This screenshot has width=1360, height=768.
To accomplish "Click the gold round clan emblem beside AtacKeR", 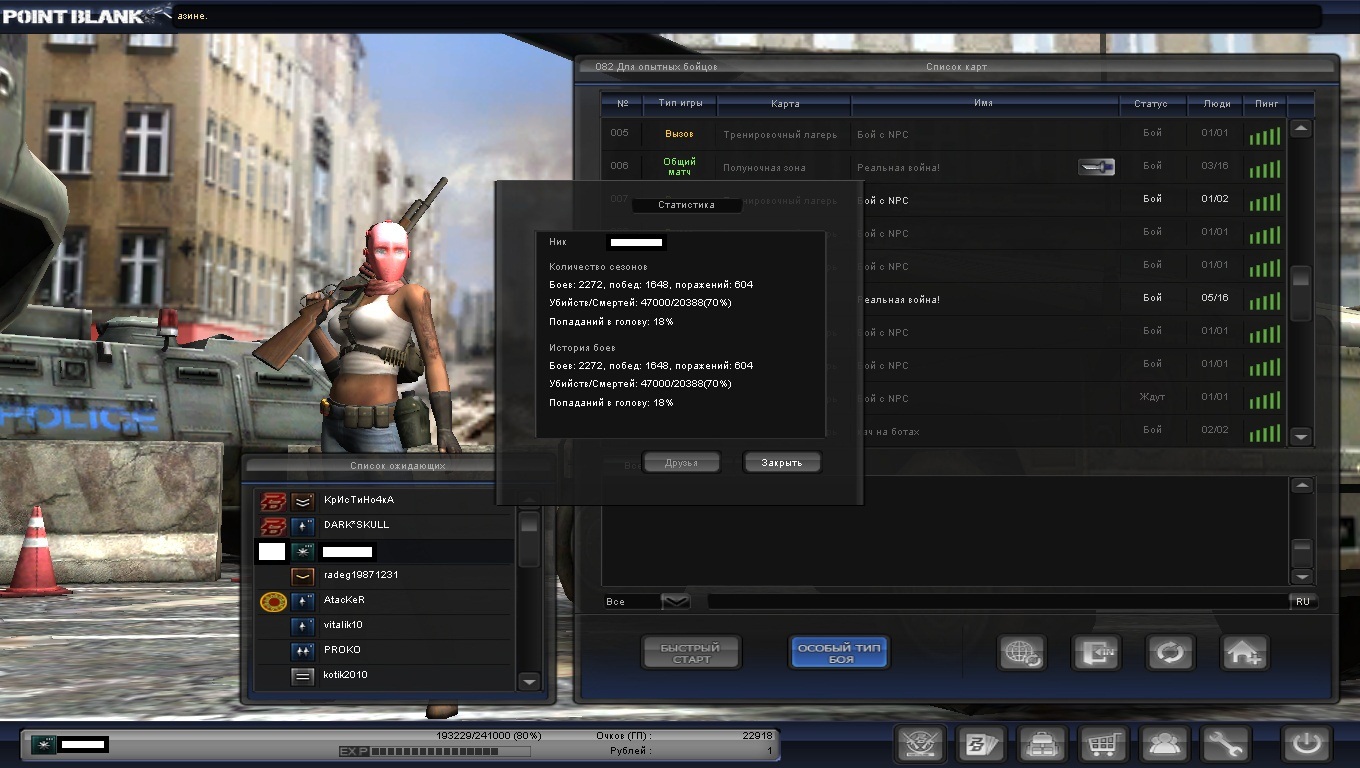I will pyautogui.click(x=273, y=601).
